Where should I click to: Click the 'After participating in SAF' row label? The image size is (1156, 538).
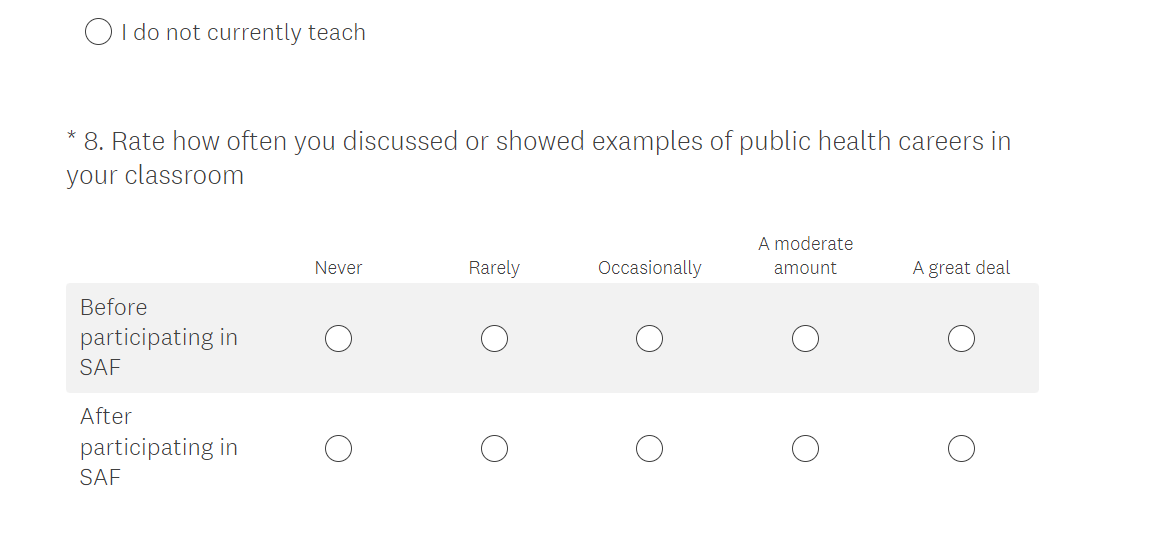[158, 447]
